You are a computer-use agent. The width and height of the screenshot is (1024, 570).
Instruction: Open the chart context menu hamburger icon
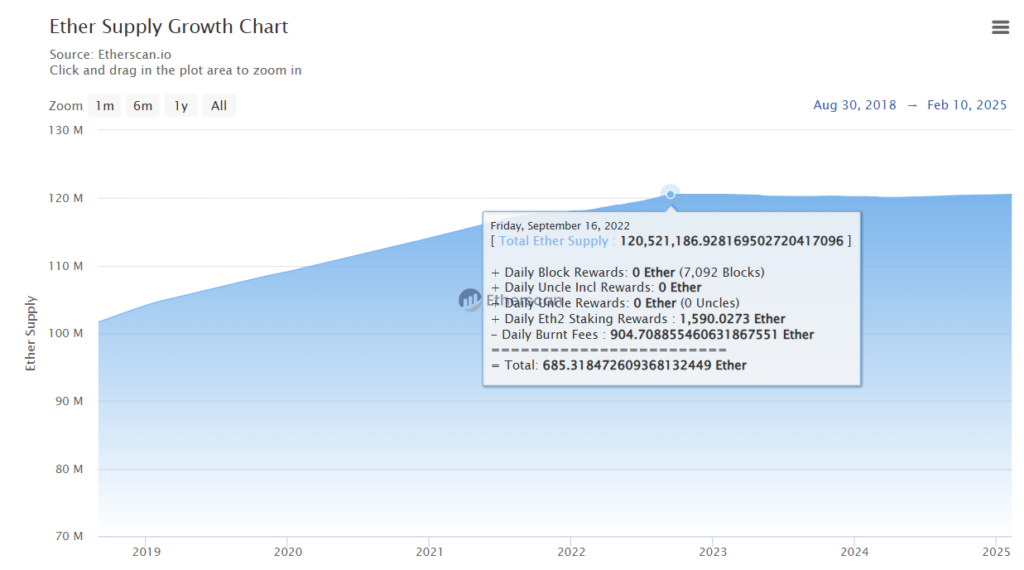(1000, 28)
